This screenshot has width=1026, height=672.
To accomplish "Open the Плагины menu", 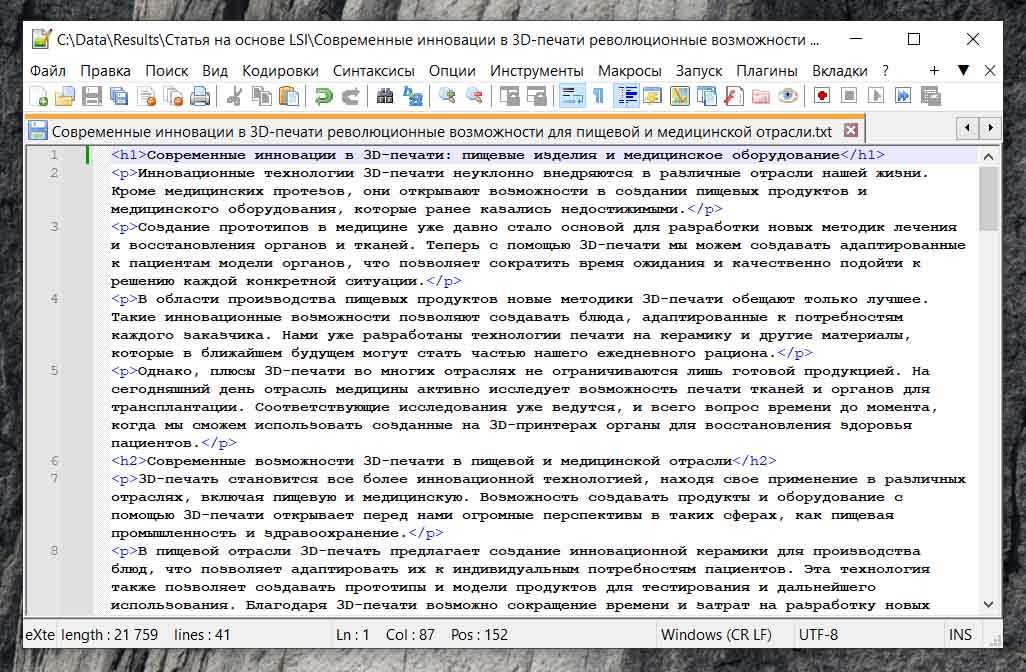I will point(766,71).
